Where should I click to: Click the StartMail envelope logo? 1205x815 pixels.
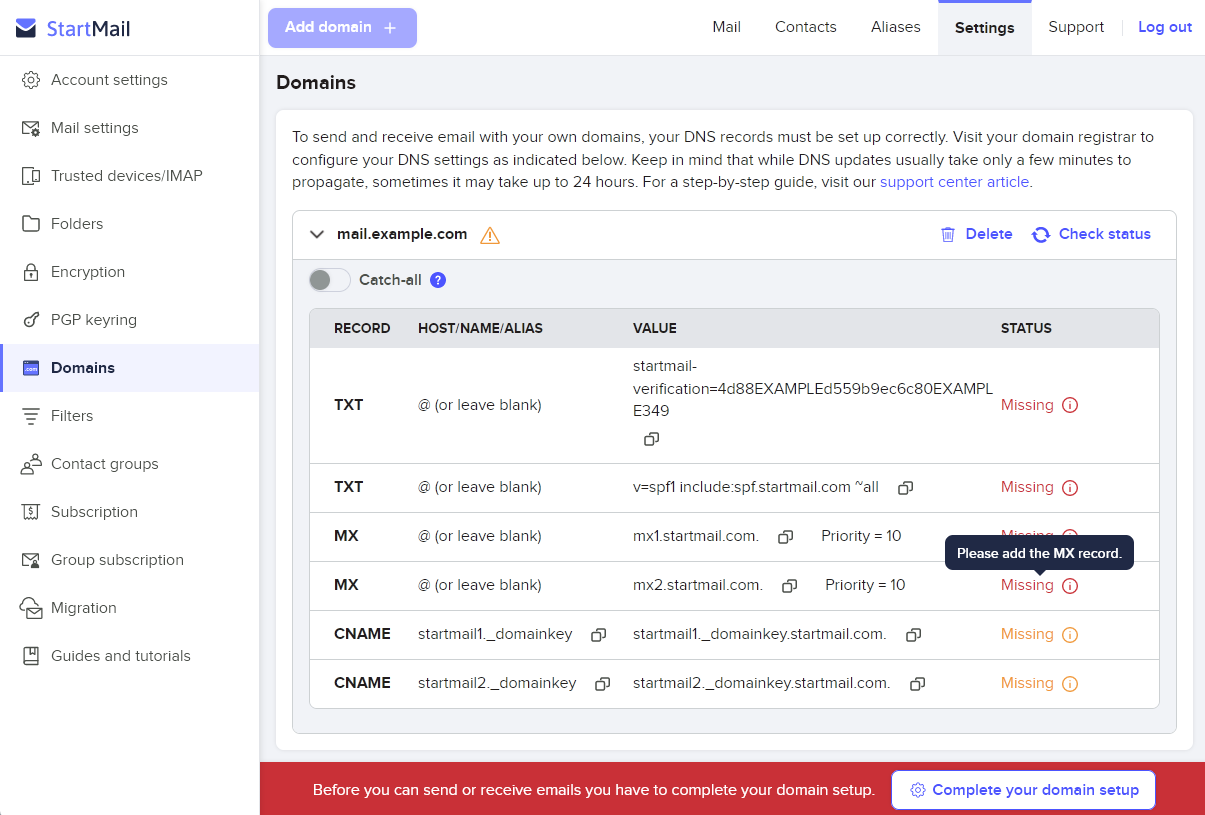24,27
